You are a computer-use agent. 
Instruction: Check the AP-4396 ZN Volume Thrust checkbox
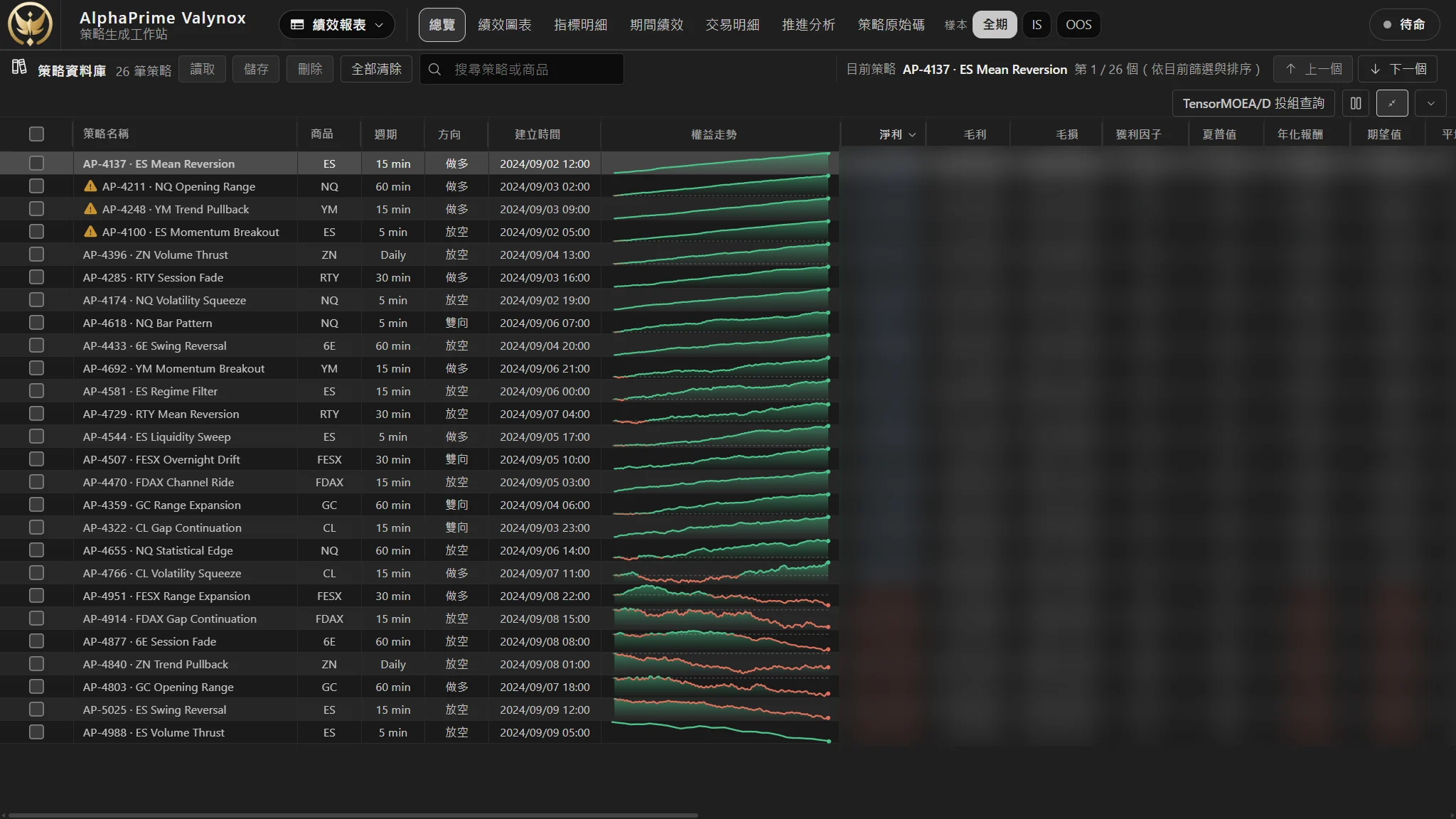(36, 255)
